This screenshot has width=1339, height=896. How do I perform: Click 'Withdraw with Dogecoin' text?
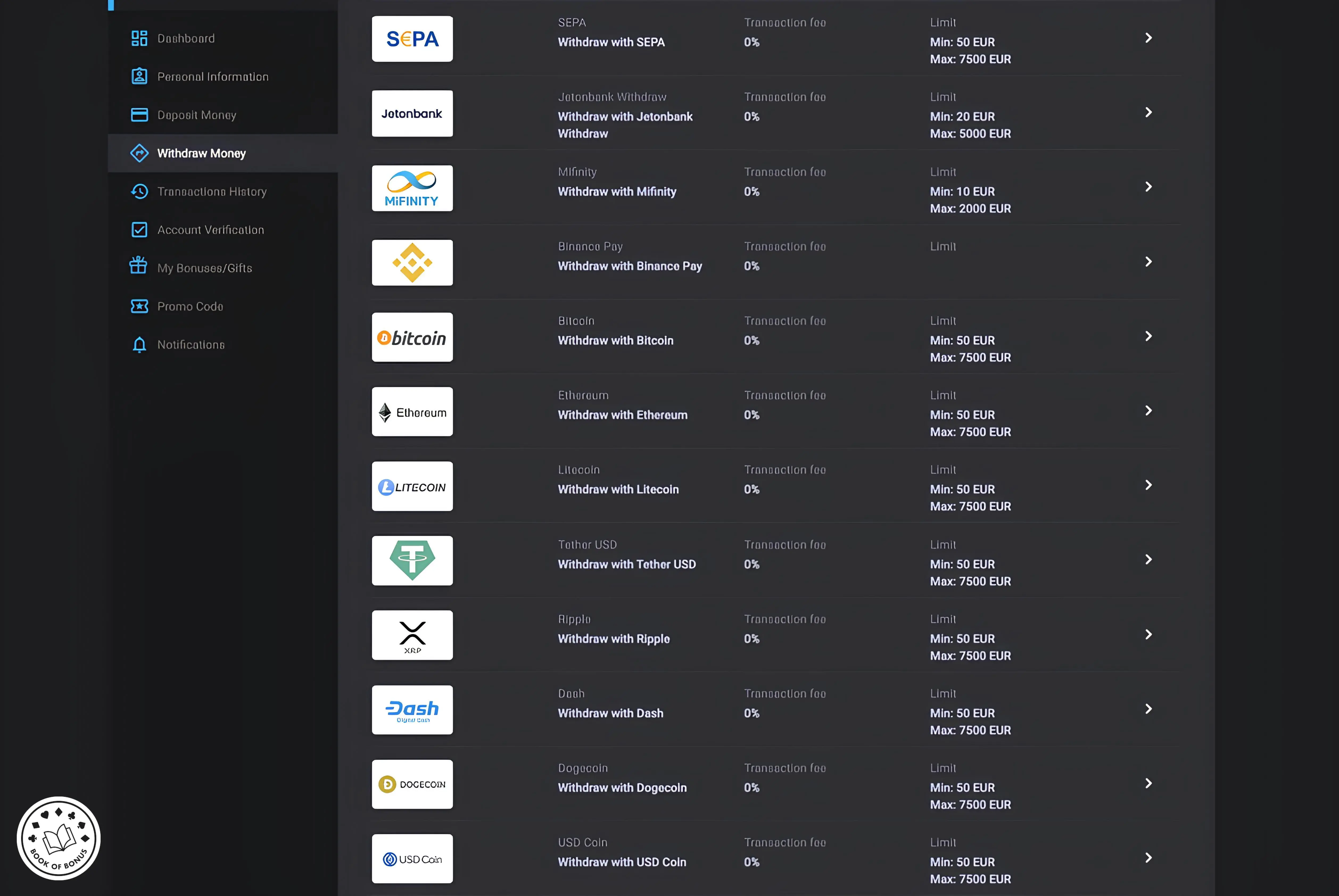coord(622,787)
